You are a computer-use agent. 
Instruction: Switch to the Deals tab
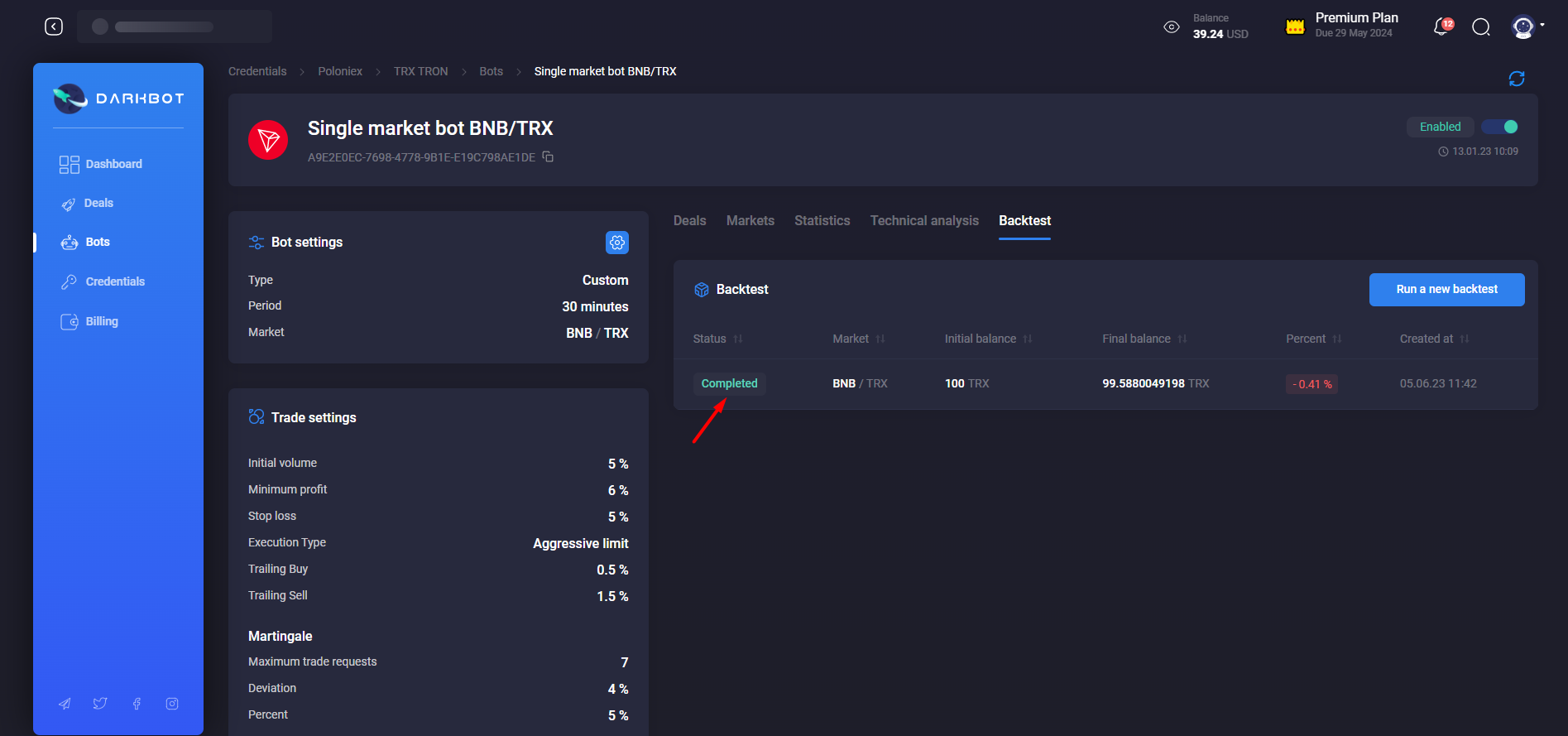690,221
